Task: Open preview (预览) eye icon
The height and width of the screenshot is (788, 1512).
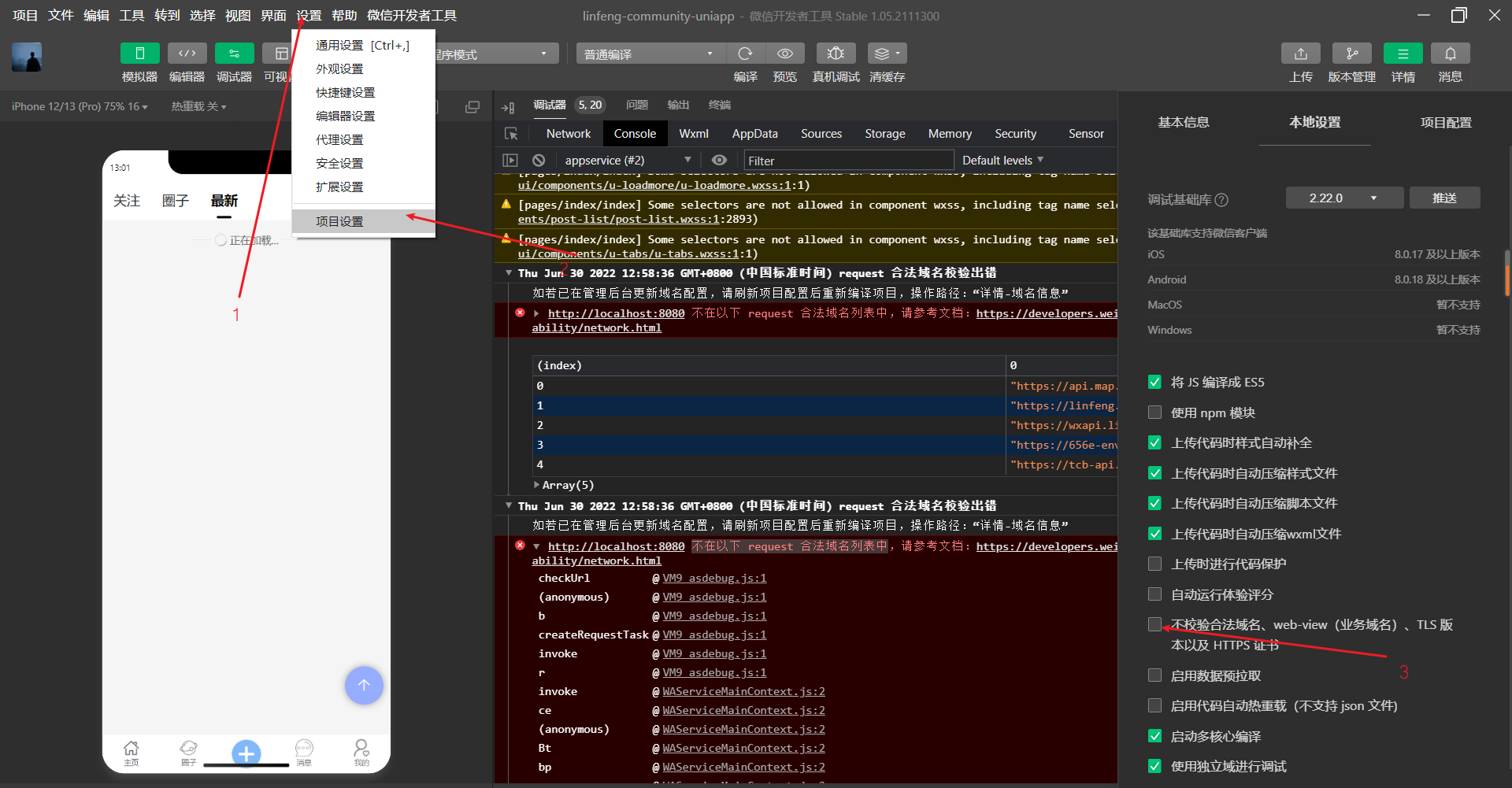Action: click(x=784, y=54)
